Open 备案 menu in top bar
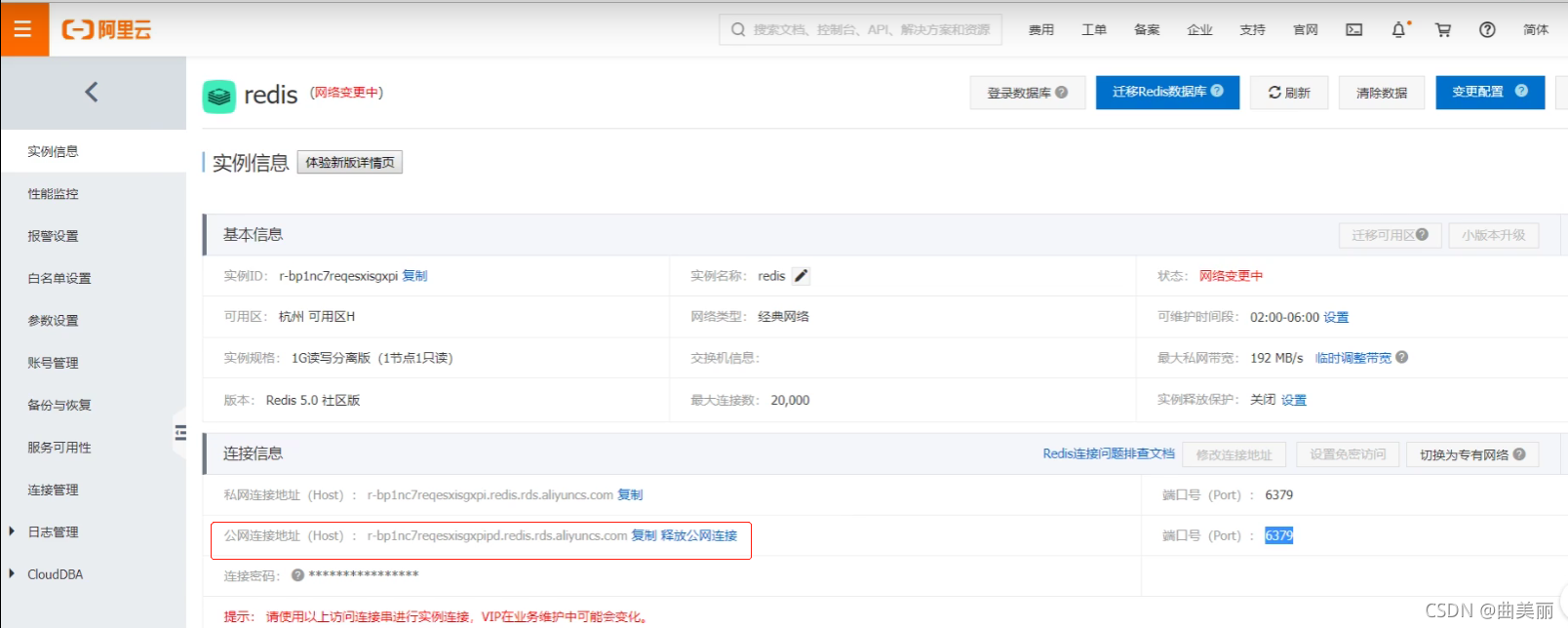 tap(1147, 30)
